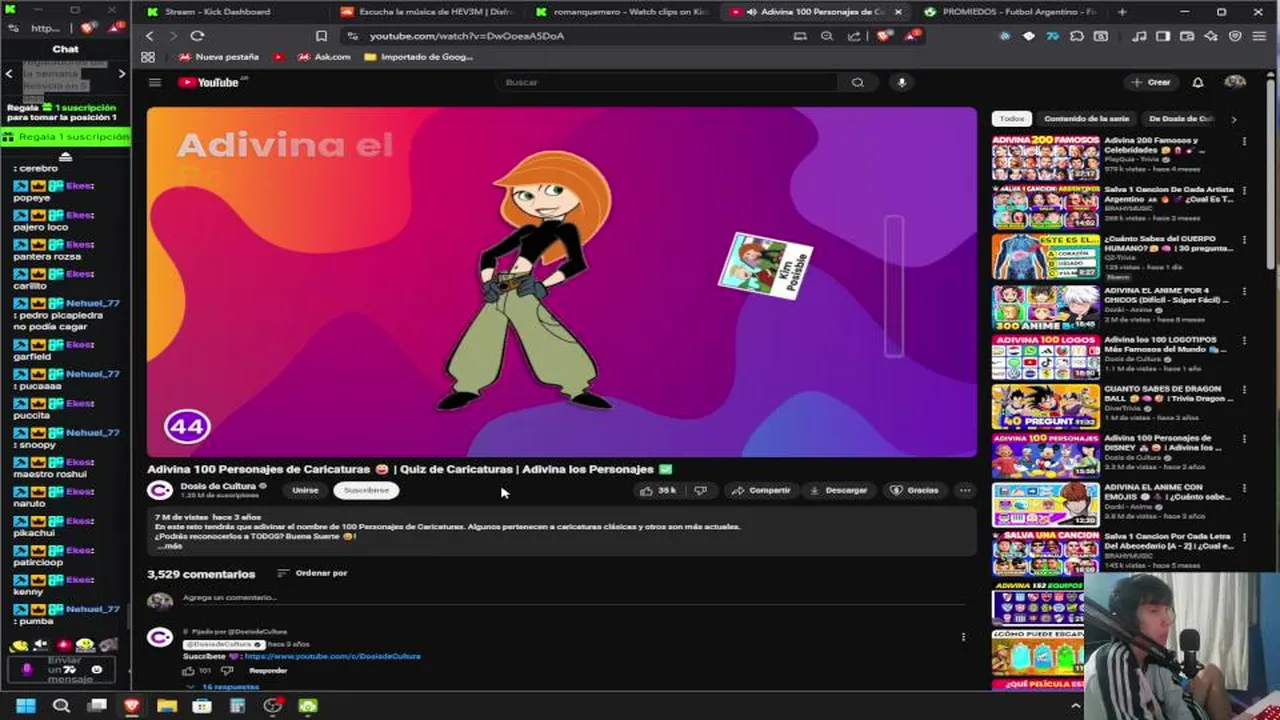The width and height of the screenshot is (1280, 720).
Task: Click the Crear button
Action: 1152,82
